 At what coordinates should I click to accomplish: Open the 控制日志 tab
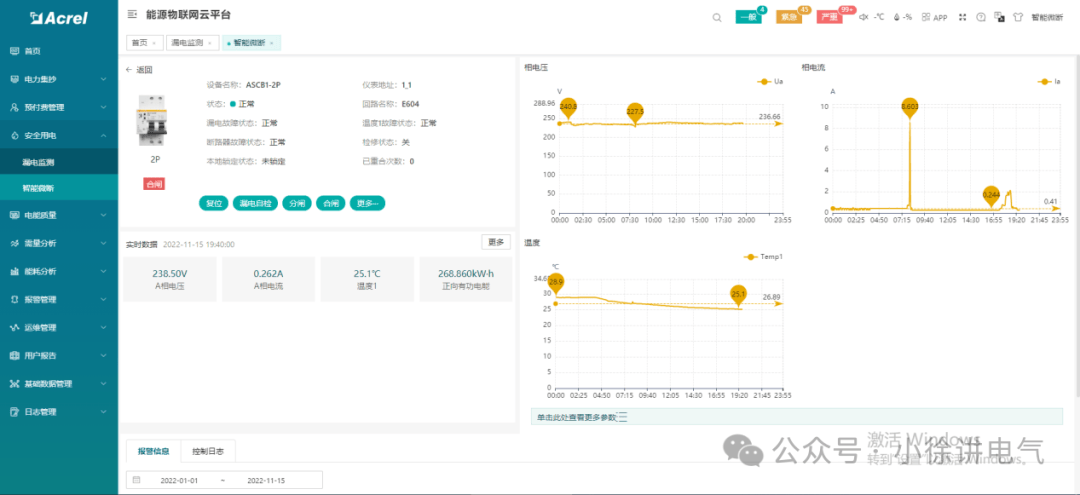coord(208,452)
